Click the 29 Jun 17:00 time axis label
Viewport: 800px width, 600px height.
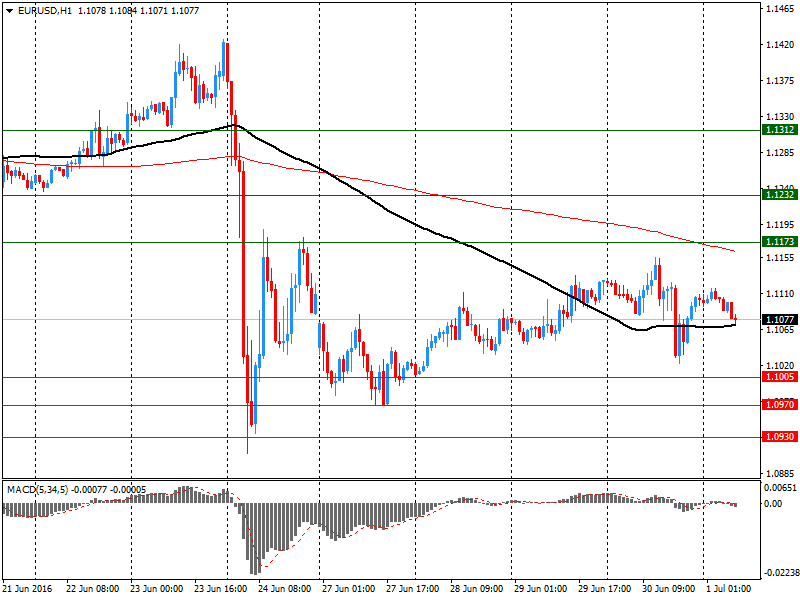coord(604,589)
